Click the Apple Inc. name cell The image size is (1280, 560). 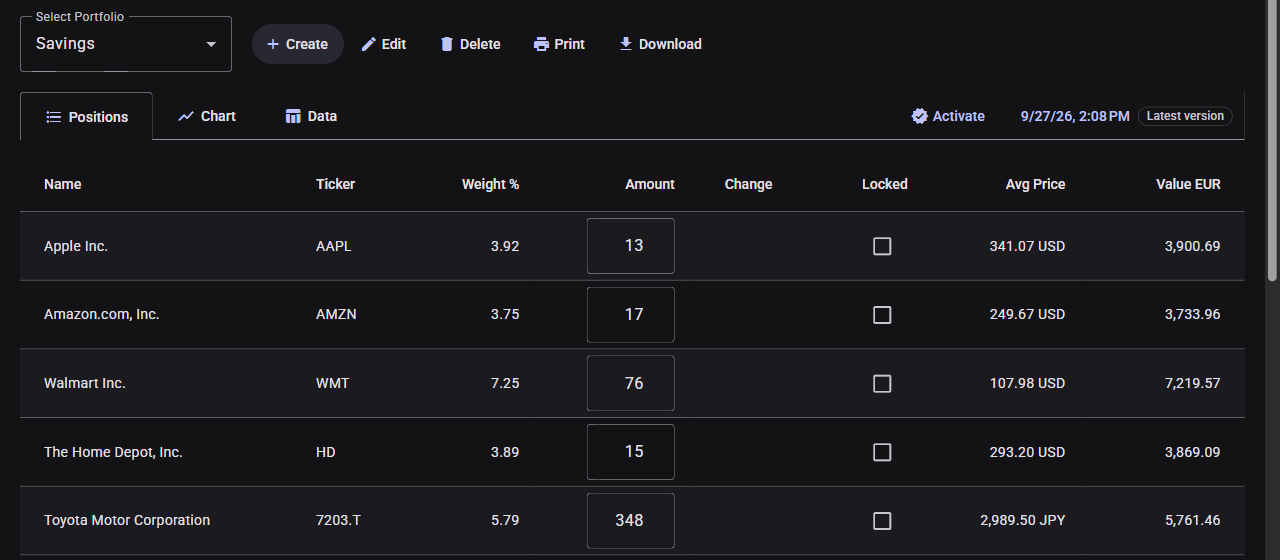coord(76,246)
